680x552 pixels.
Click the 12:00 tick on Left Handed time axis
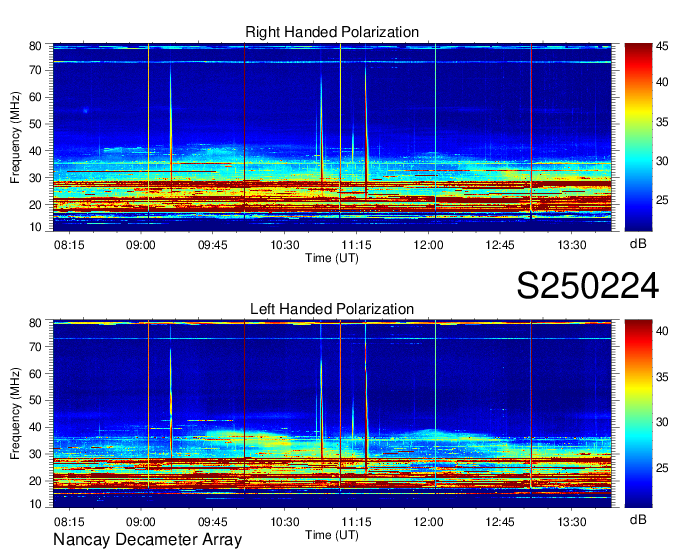(x=428, y=522)
